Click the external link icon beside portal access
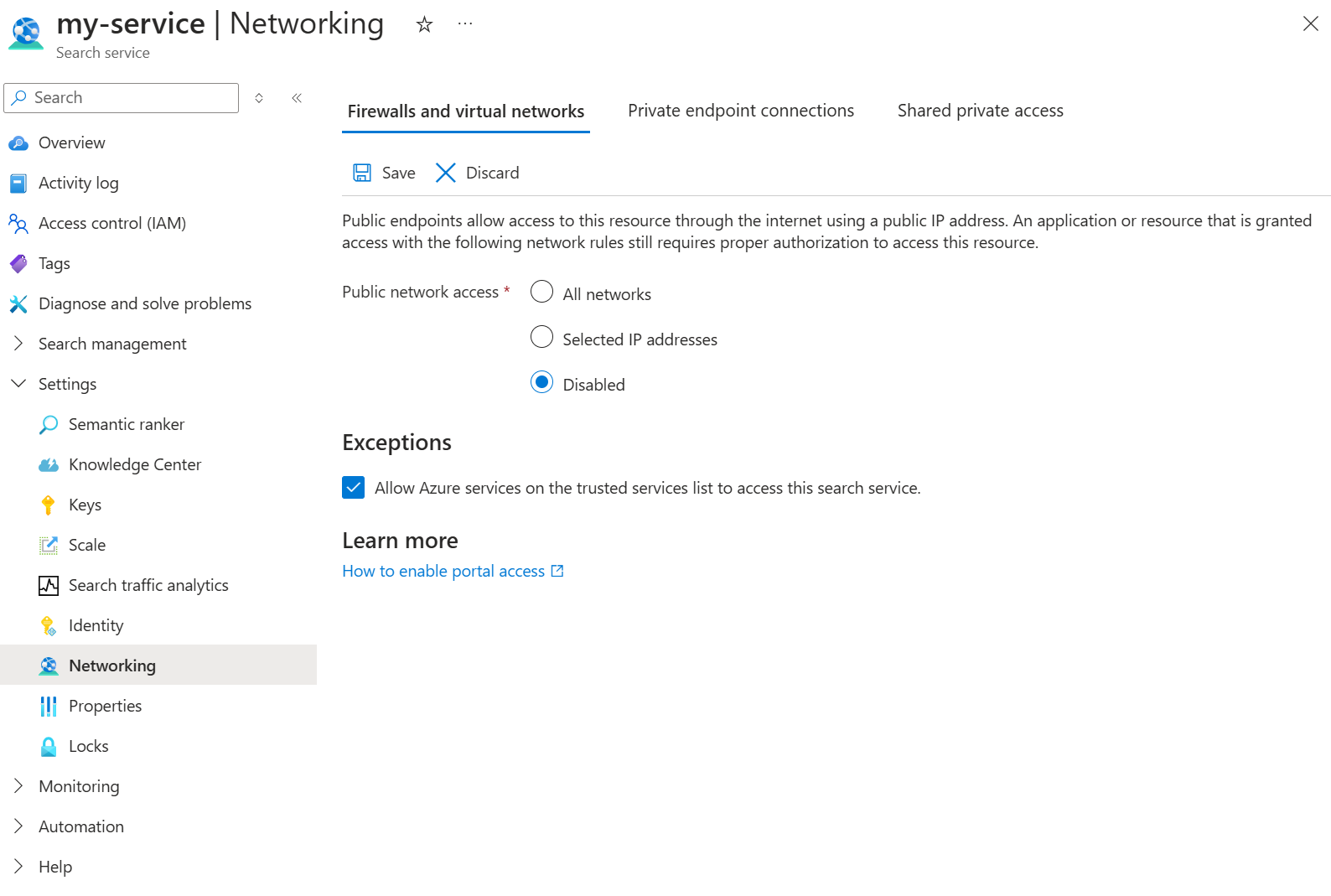The image size is (1331, 896). pyautogui.click(x=557, y=571)
